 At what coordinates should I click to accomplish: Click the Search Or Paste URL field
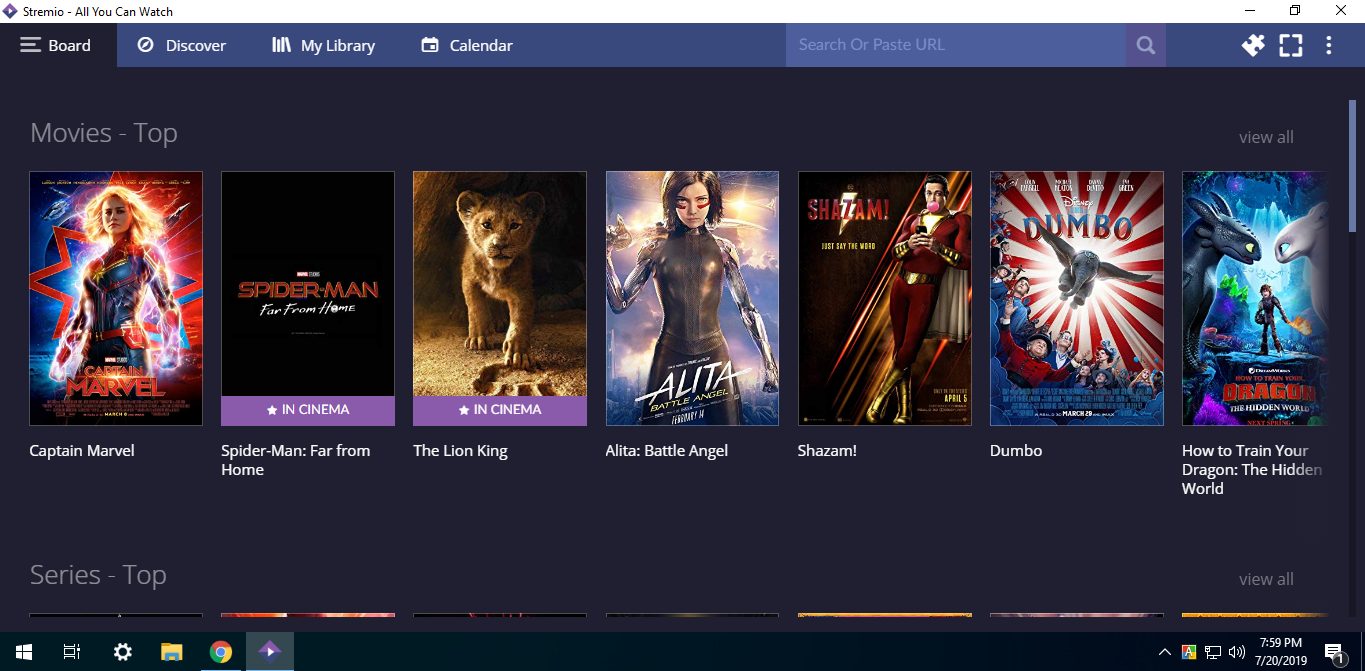click(x=956, y=45)
